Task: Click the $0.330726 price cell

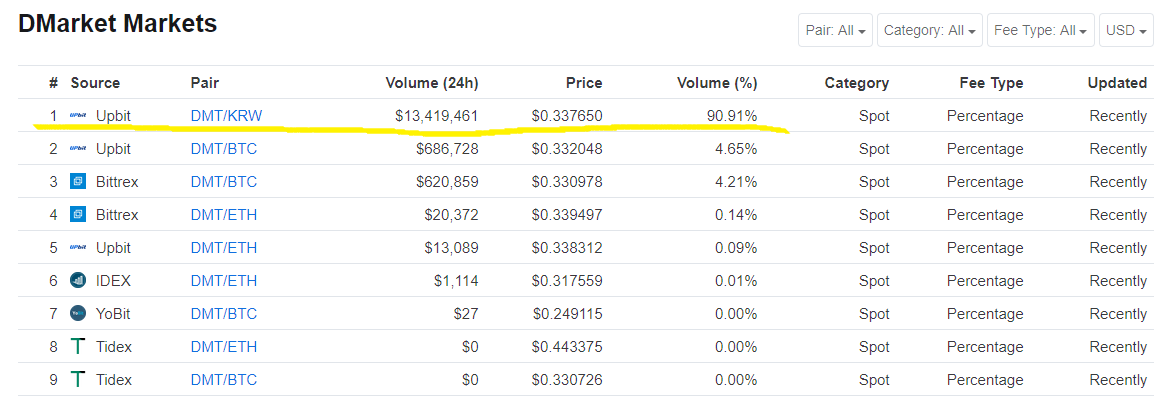Action: click(567, 379)
